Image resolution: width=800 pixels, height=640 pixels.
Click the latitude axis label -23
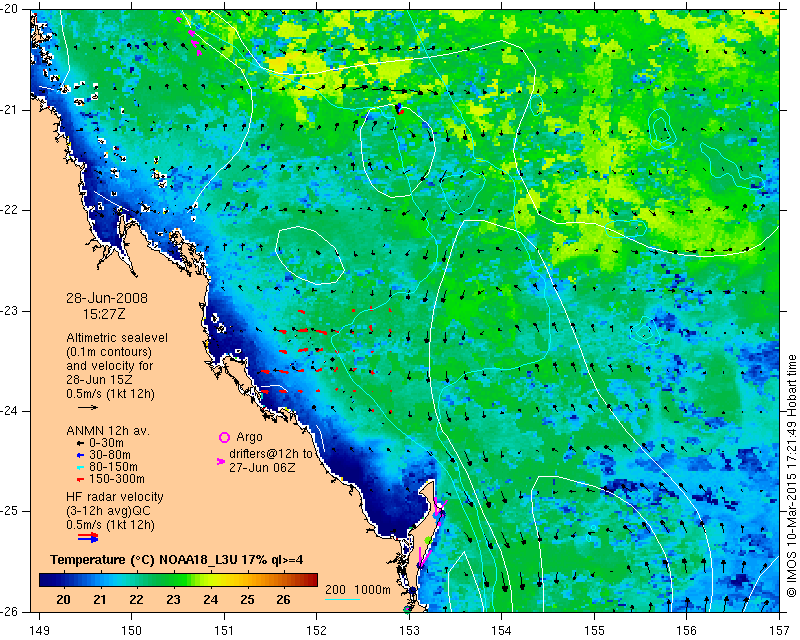(x=9, y=311)
